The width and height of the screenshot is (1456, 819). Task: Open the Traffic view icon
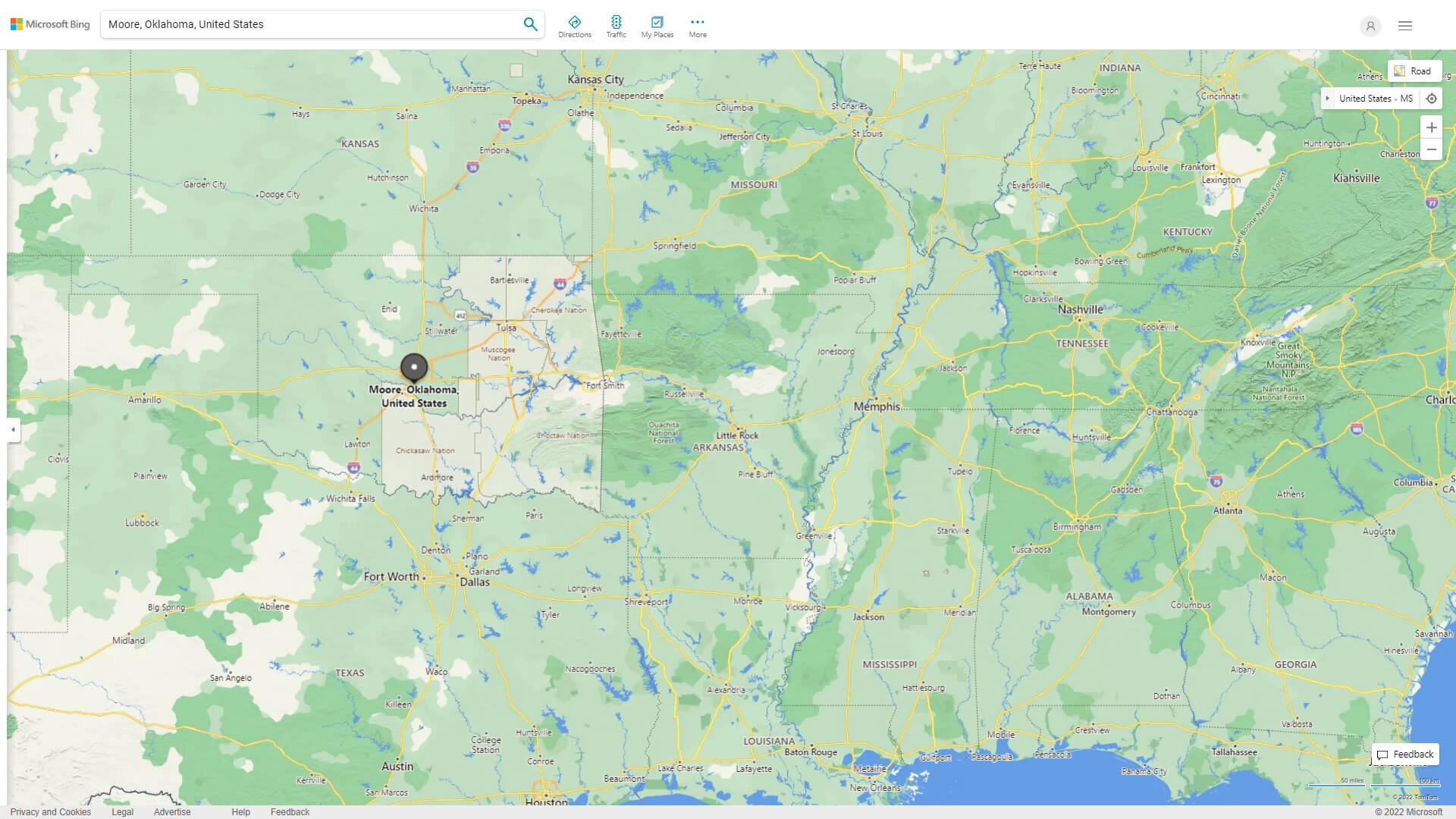pos(617,22)
